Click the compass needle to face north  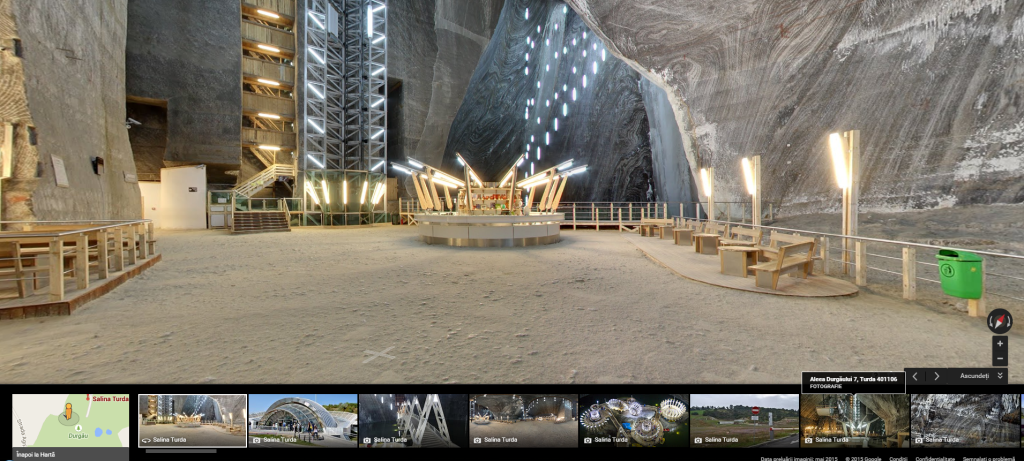1000,321
